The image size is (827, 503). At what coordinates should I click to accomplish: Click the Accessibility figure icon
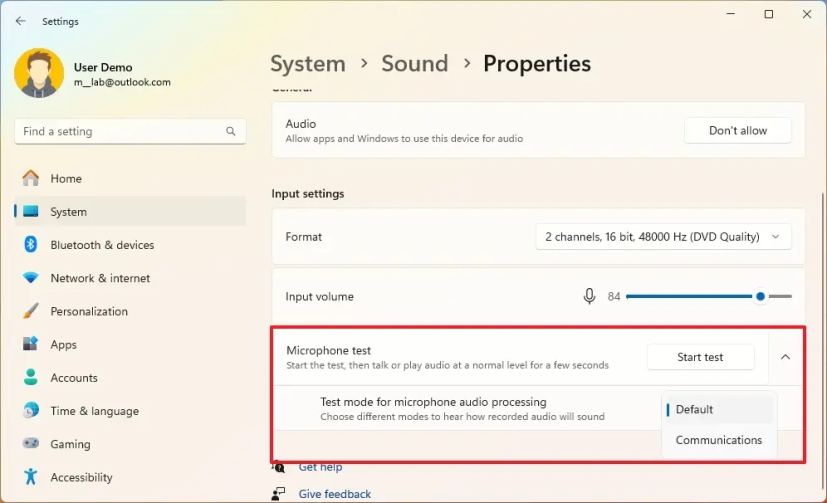click(31, 477)
